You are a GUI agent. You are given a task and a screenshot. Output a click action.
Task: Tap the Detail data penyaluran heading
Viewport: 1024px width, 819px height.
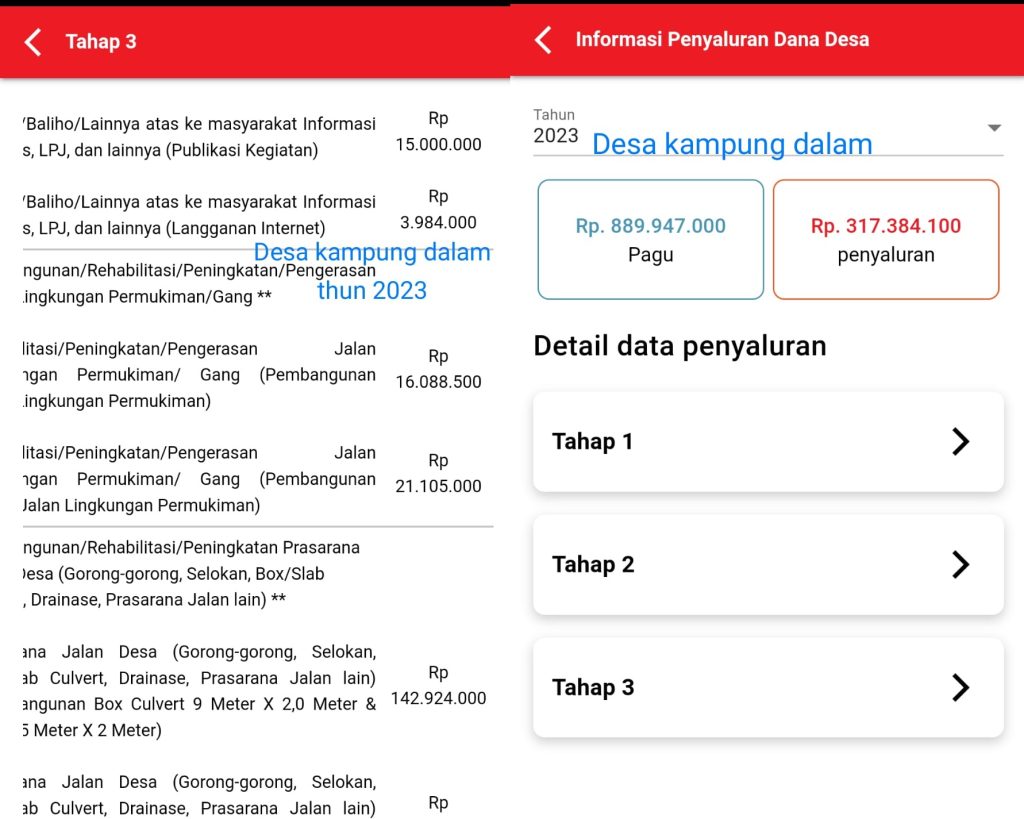tap(680, 346)
